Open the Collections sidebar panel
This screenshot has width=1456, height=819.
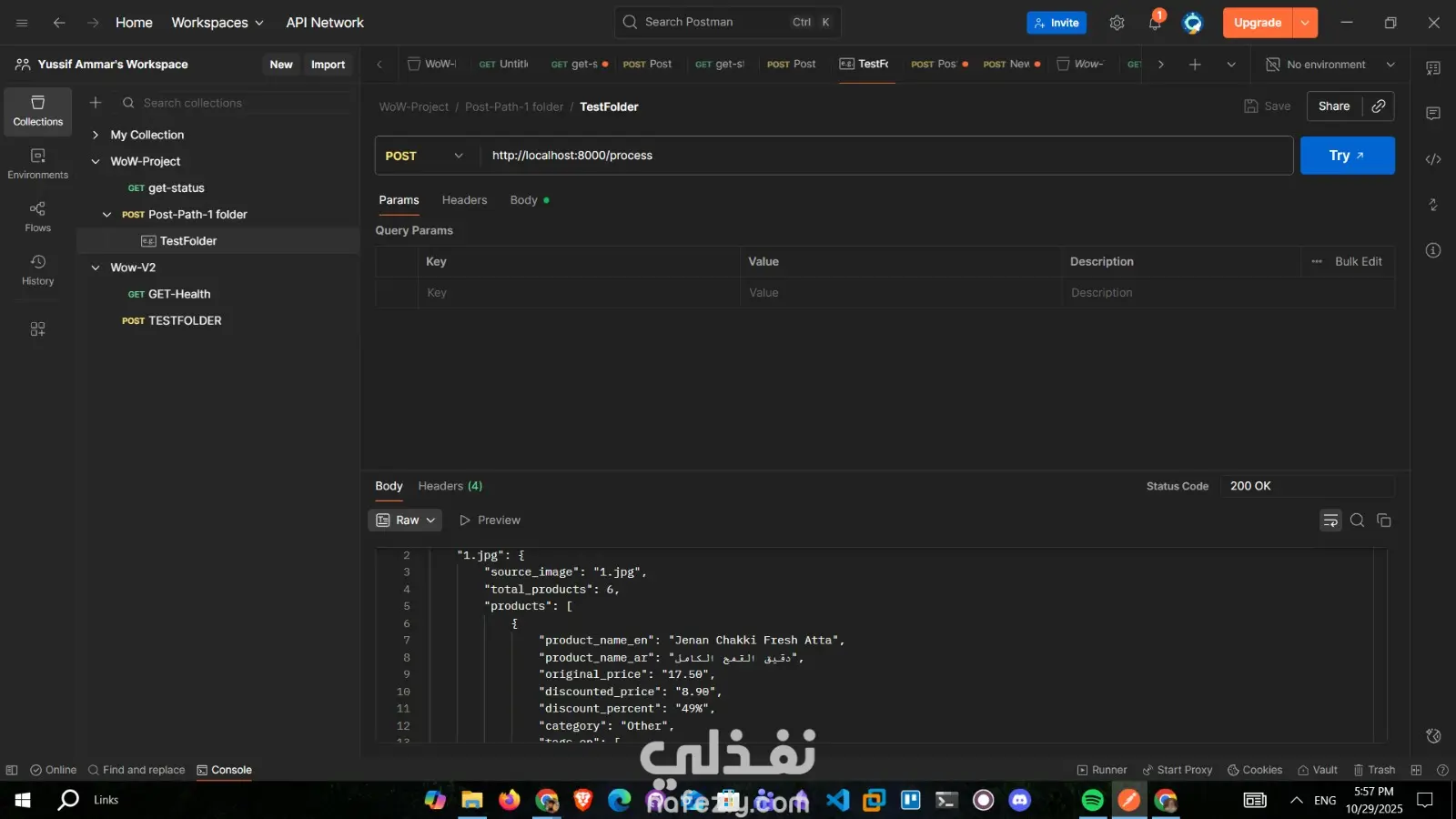[38, 111]
